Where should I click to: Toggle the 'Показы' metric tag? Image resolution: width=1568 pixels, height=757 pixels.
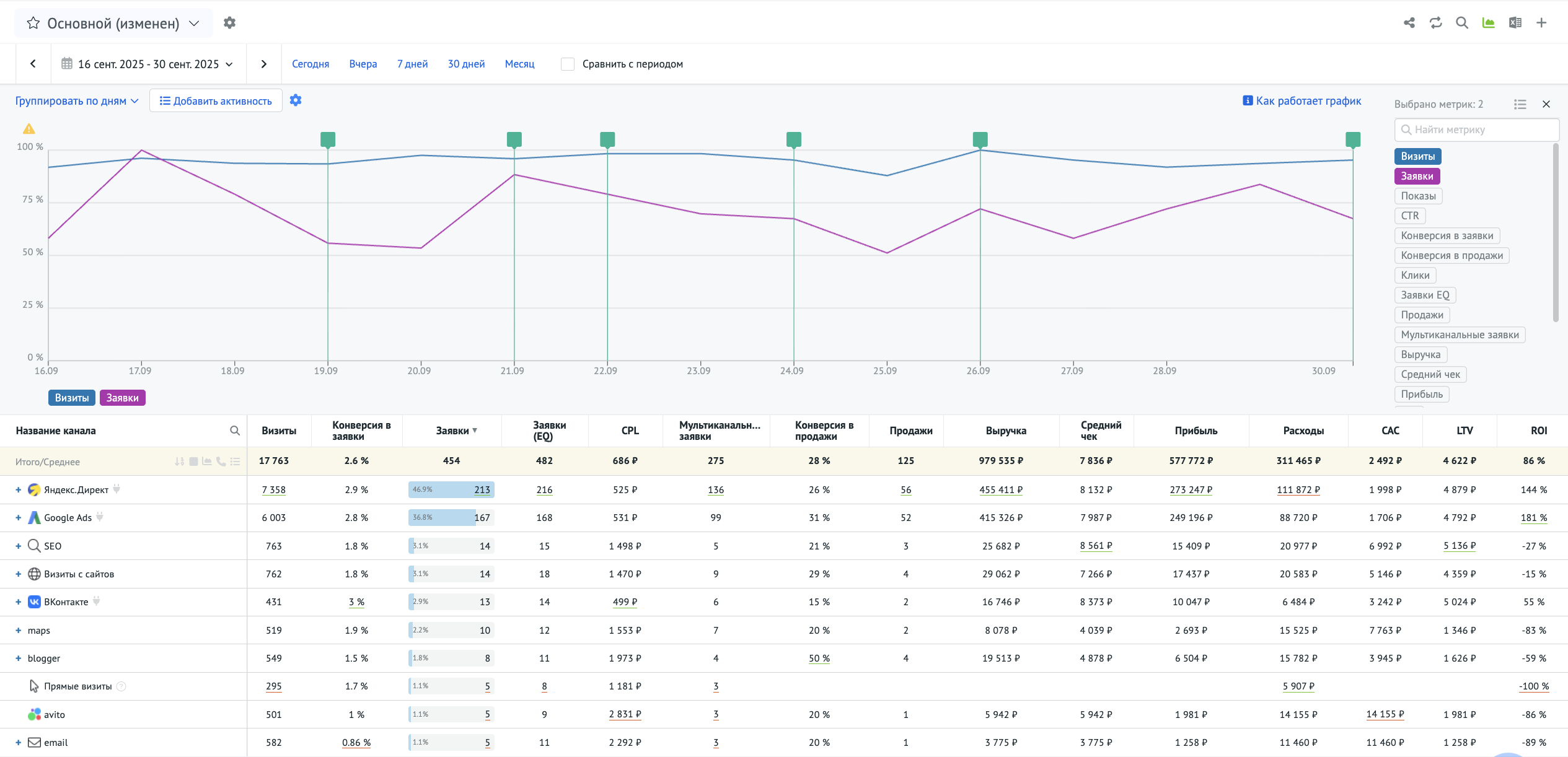coord(1418,196)
